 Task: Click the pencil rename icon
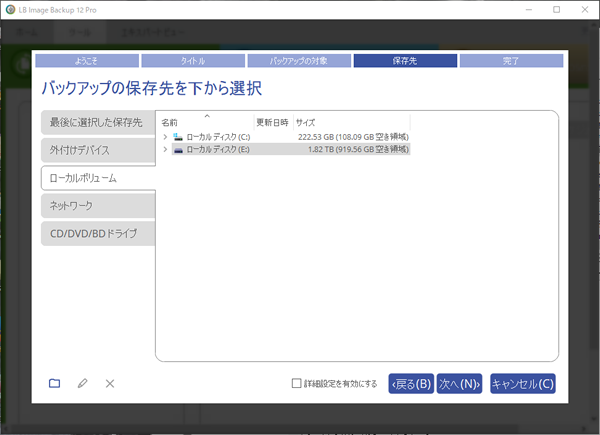coord(82,383)
